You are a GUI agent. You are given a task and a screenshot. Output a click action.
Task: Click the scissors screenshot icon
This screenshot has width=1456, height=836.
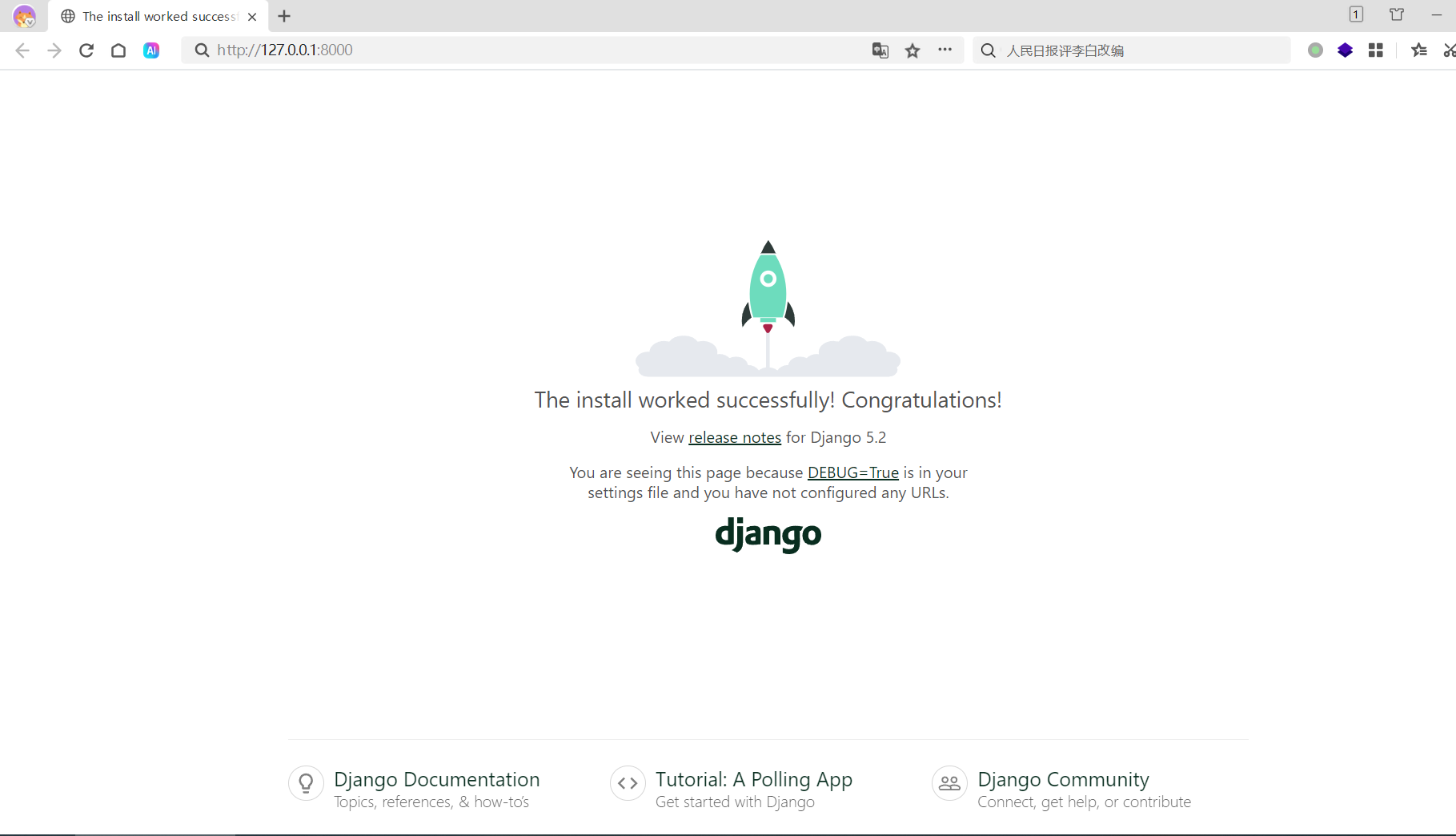click(x=1450, y=50)
